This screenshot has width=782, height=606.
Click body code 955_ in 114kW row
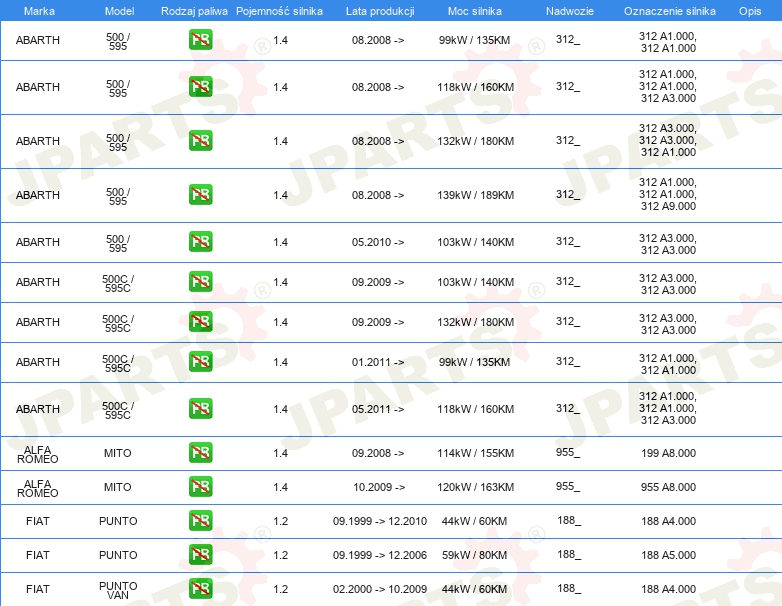tap(568, 452)
